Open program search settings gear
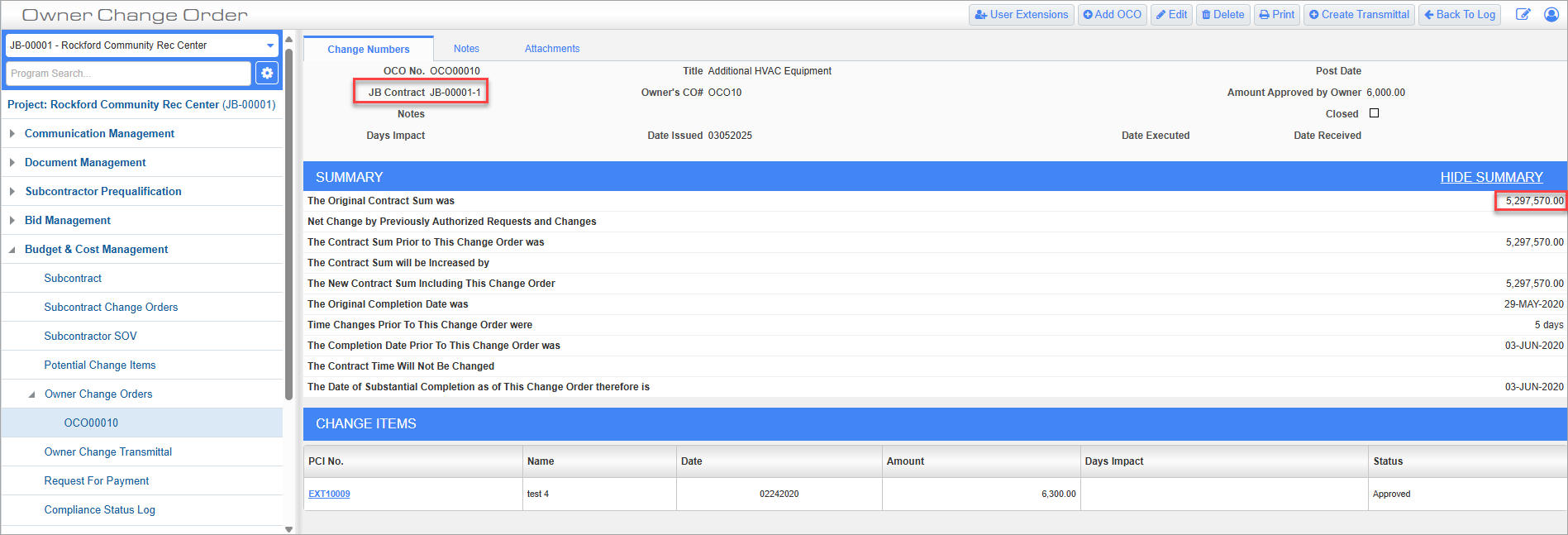The height and width of the screenshot is (535, 1568). click(x=266, y=73)
